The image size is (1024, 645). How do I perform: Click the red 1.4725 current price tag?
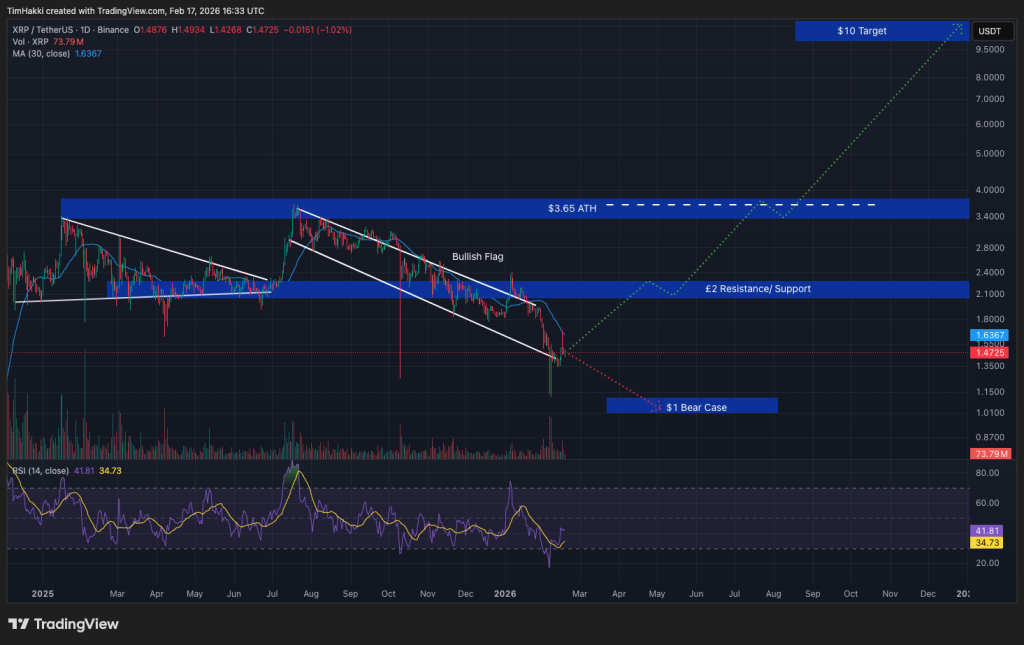(x=990, y=352)
